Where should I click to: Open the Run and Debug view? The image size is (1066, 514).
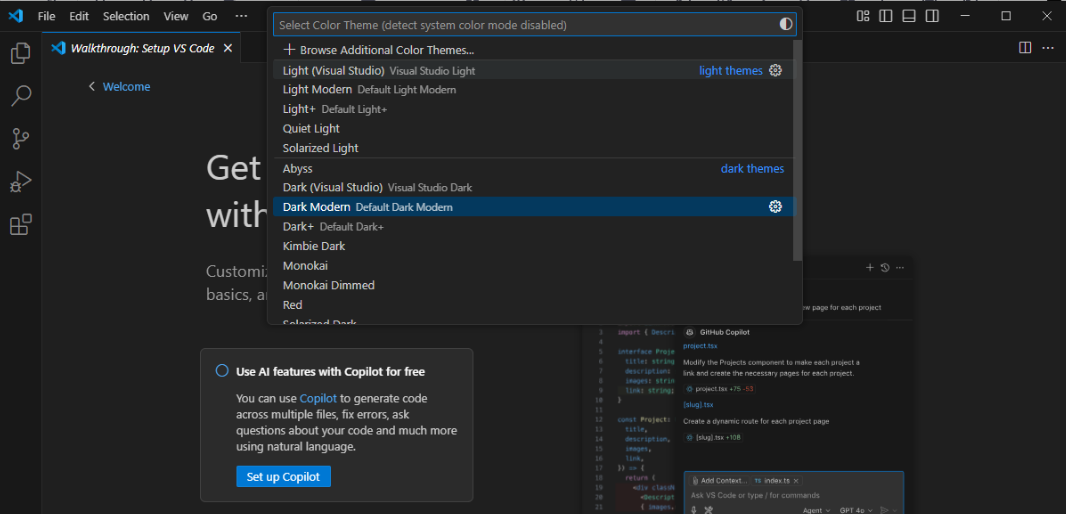tap(20, 182)
